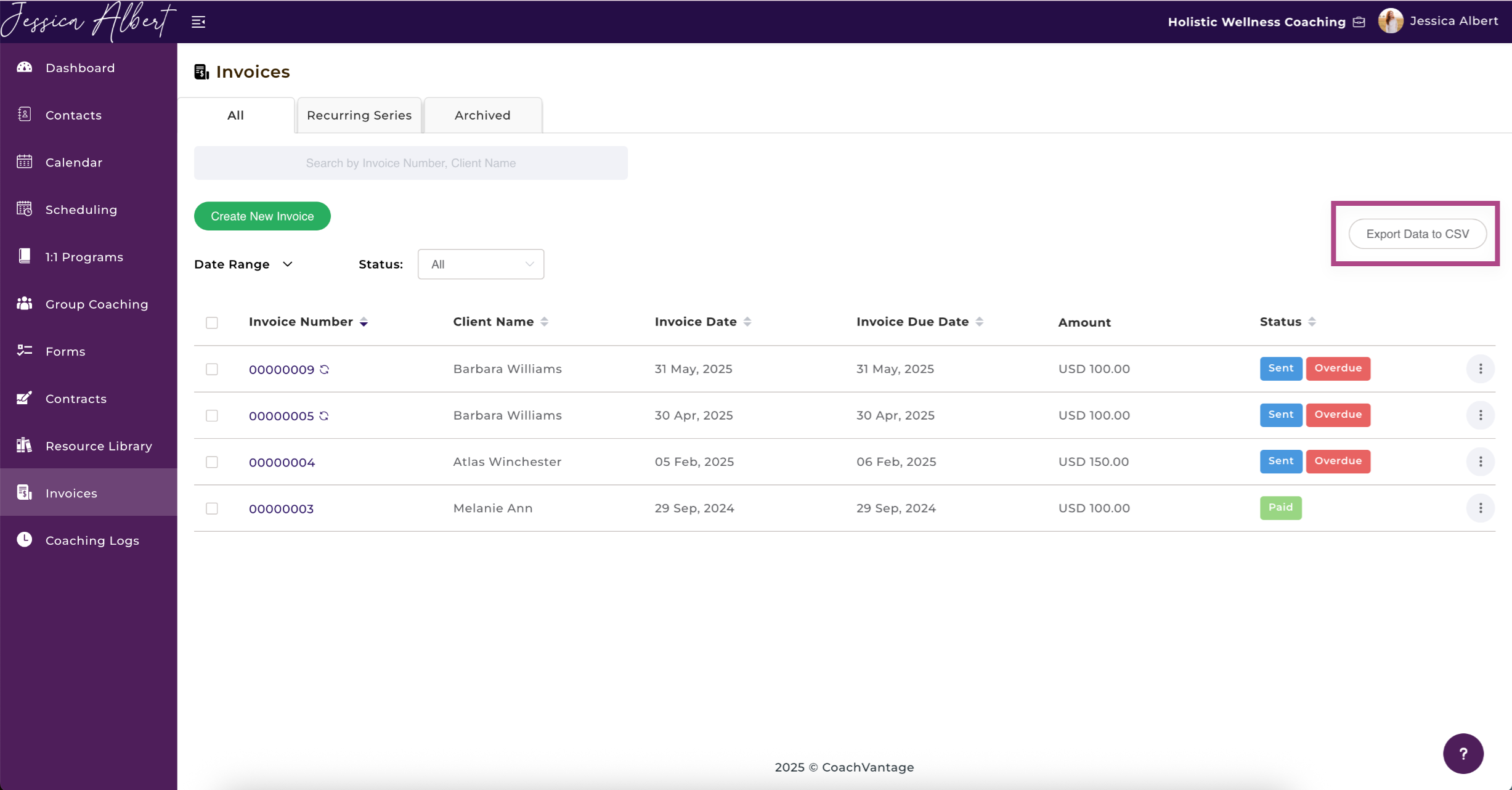Image resolution: width=1512 pixels, height=790 pixels.
Task: Click the recurring icon next to invoice 00000005
Action: [324, 416]
